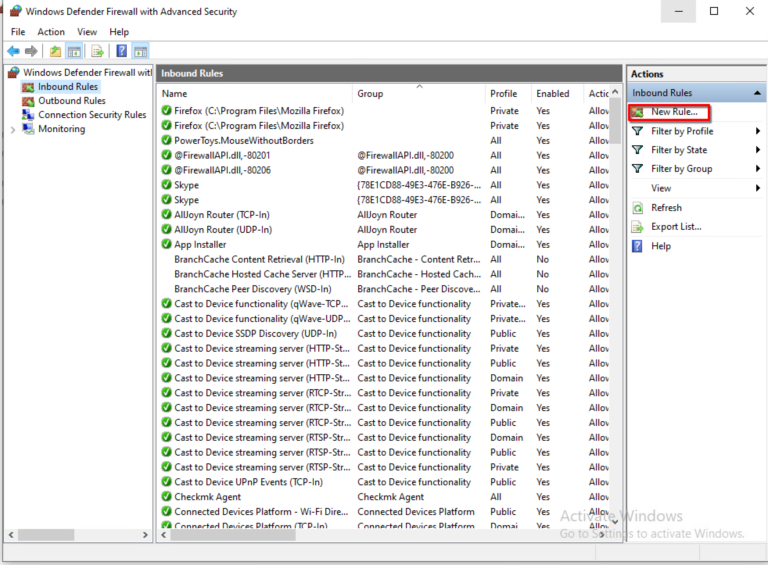Screen dimensions: 768x565
Task: Select Connection Security Rules tree node
Action: pos(91,115)
